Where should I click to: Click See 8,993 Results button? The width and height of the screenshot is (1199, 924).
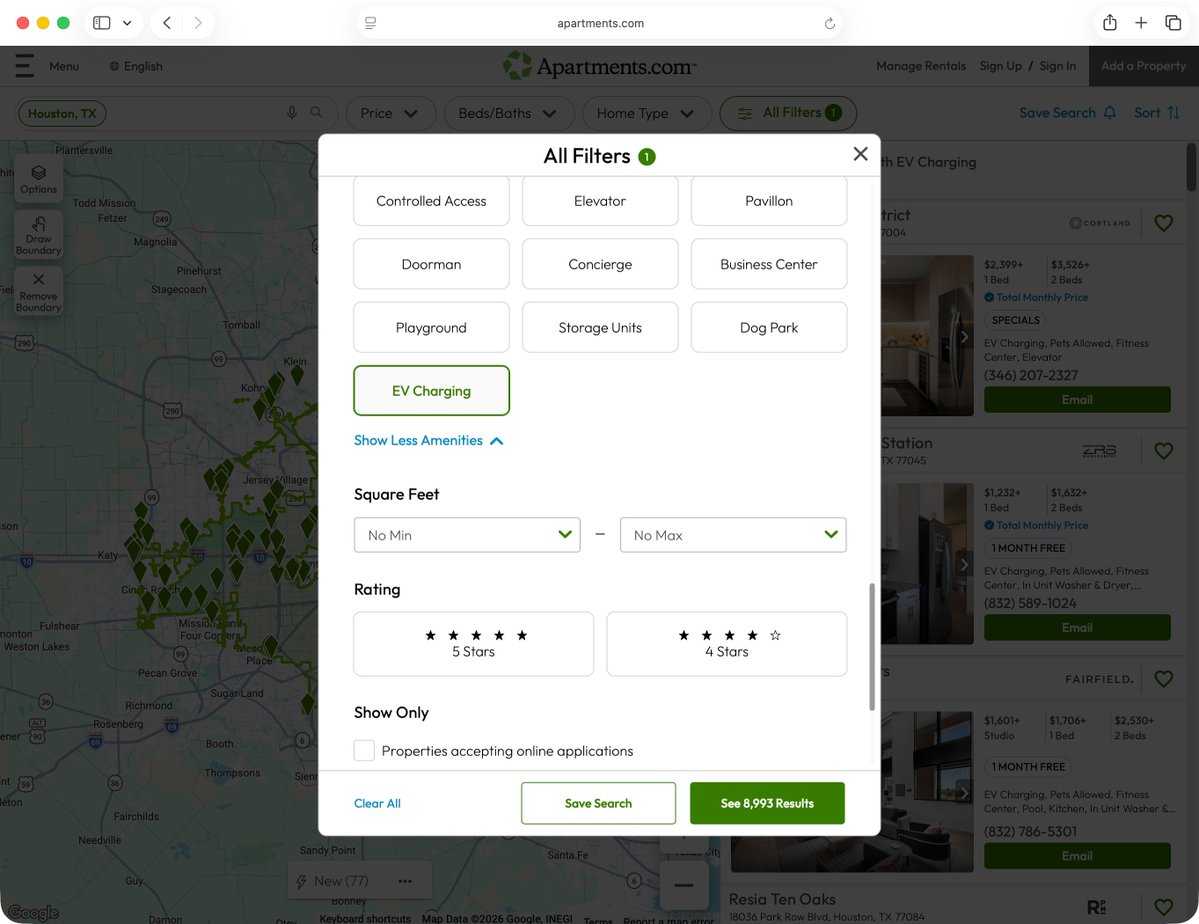(x=767, y=803)
